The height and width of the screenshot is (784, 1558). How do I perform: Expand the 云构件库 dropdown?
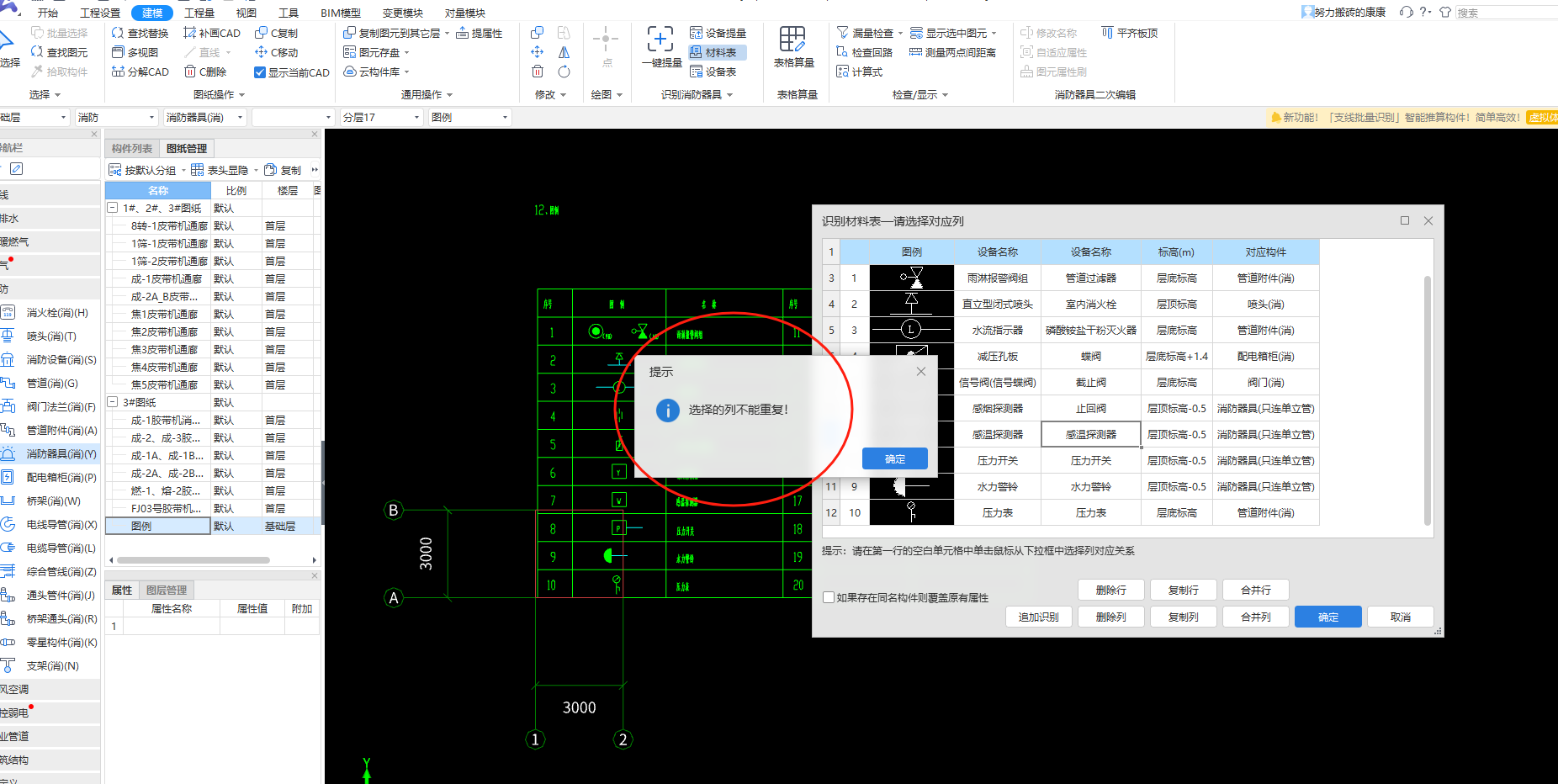(406, 72)
